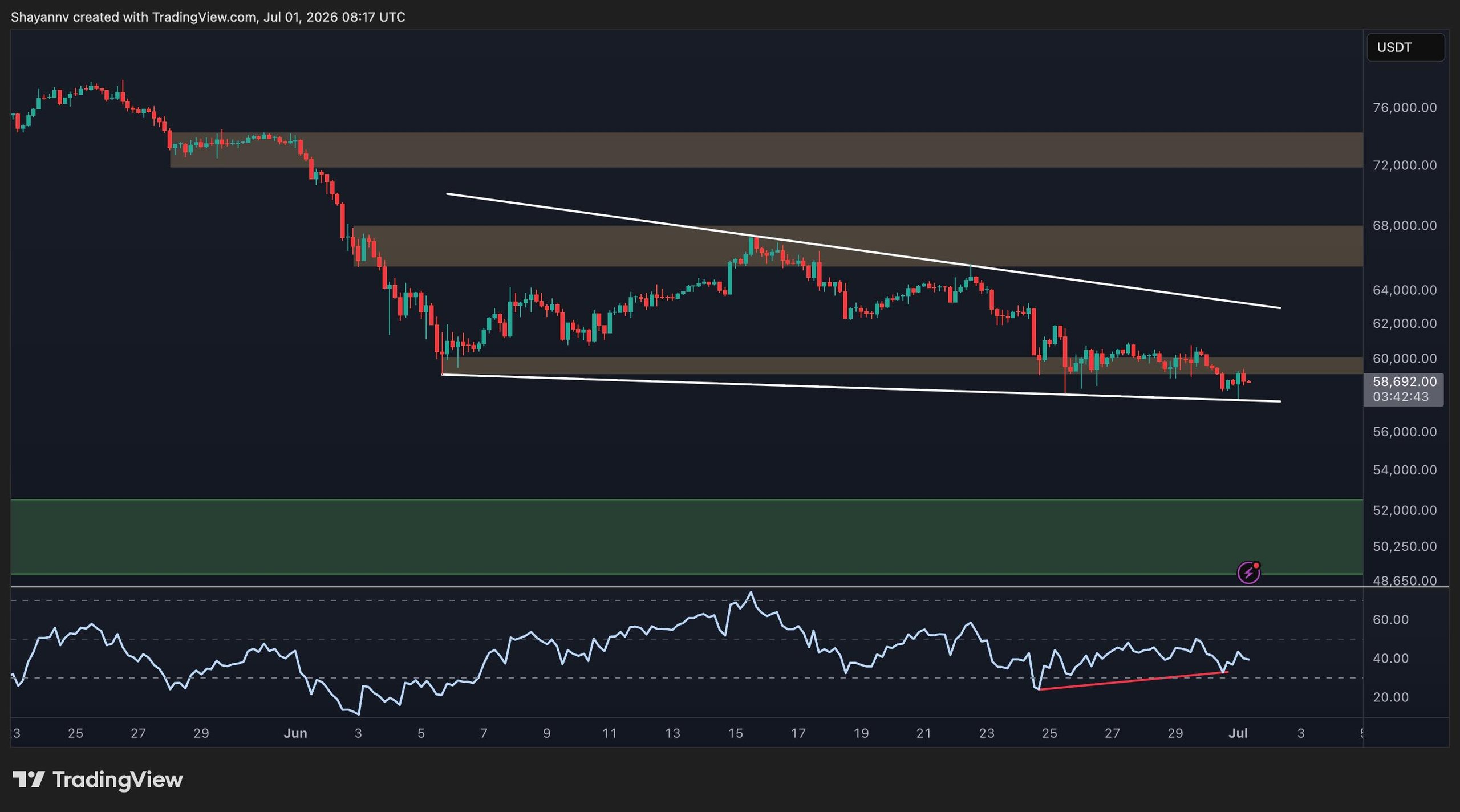Image resolution: width=1460 pixels, height=812 pixels.
Task: Click the TradingView logo at bottom left
Action: (98, 779)
